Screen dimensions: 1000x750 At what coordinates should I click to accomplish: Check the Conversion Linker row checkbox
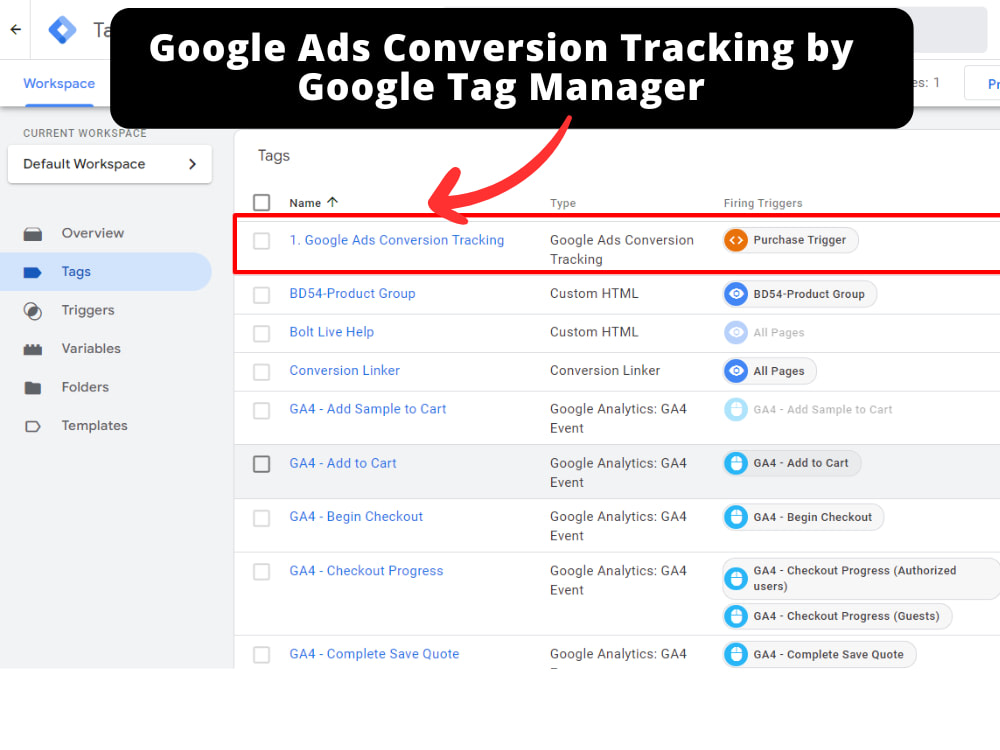[x=261, y=372]
